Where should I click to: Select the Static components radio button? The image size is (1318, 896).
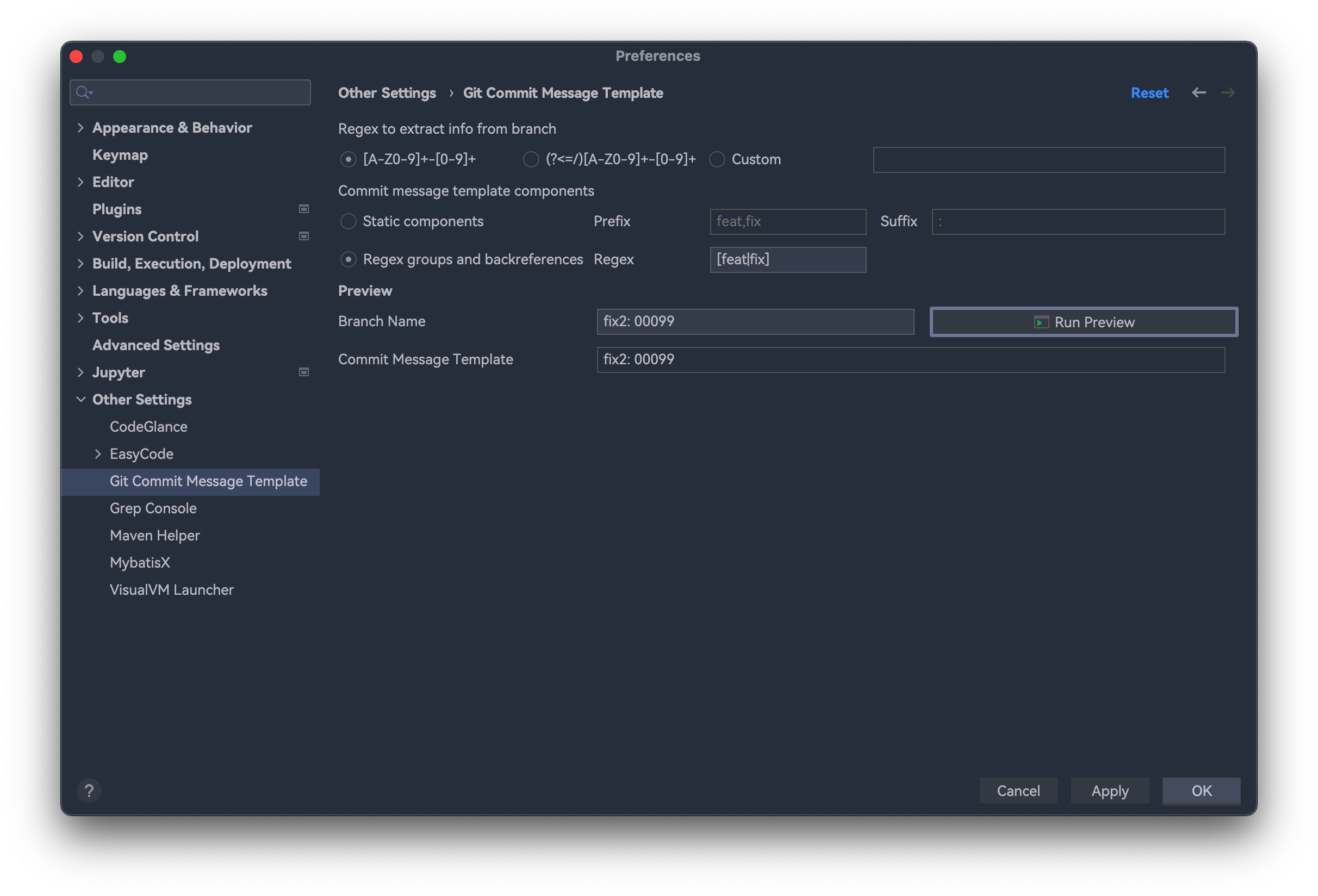[348, 221]
